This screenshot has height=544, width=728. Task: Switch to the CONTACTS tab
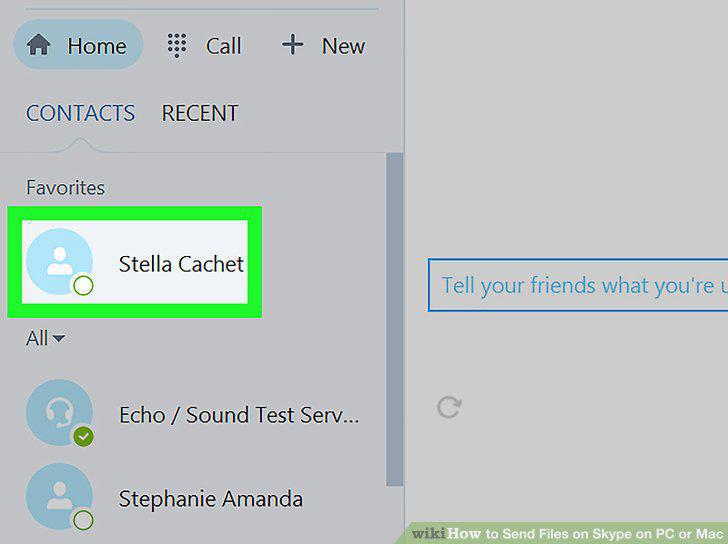[80, 113]
